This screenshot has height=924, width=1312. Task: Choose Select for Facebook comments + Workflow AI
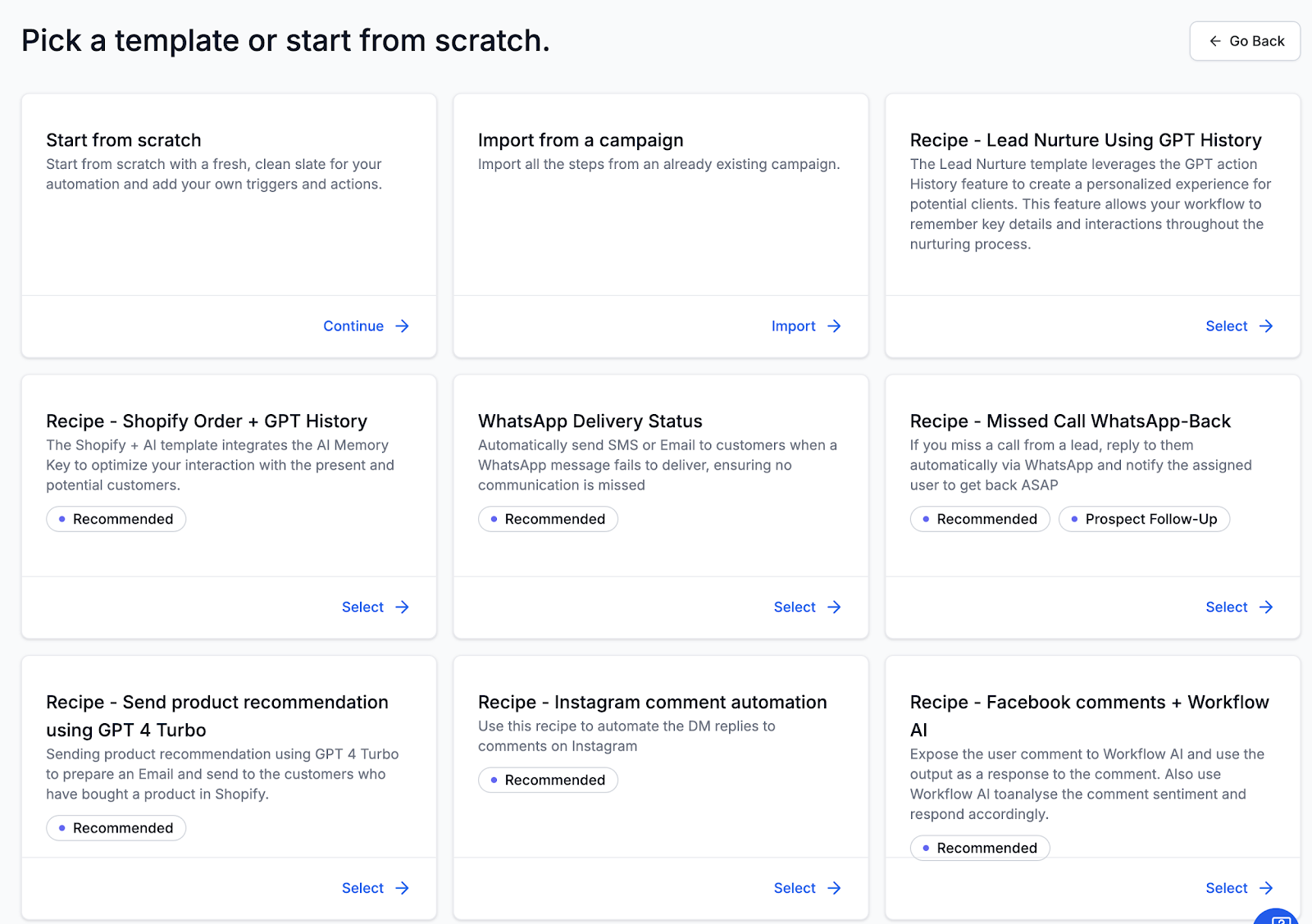(1226, 889)
